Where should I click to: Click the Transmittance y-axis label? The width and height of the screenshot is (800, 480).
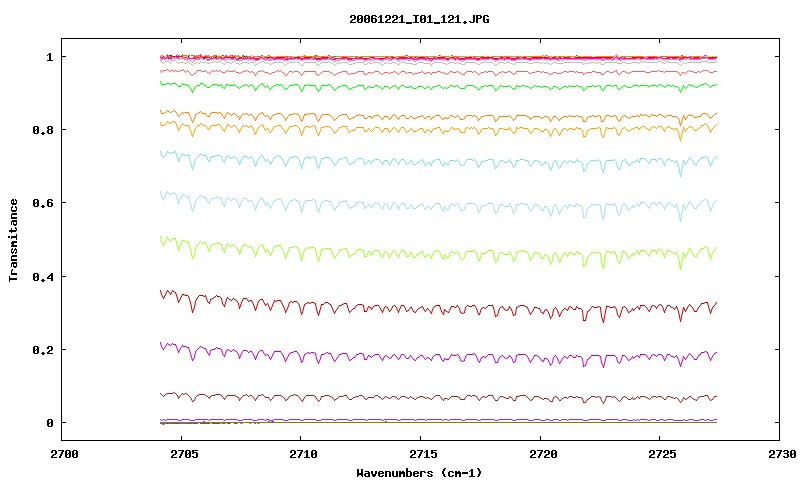point(13,240)
